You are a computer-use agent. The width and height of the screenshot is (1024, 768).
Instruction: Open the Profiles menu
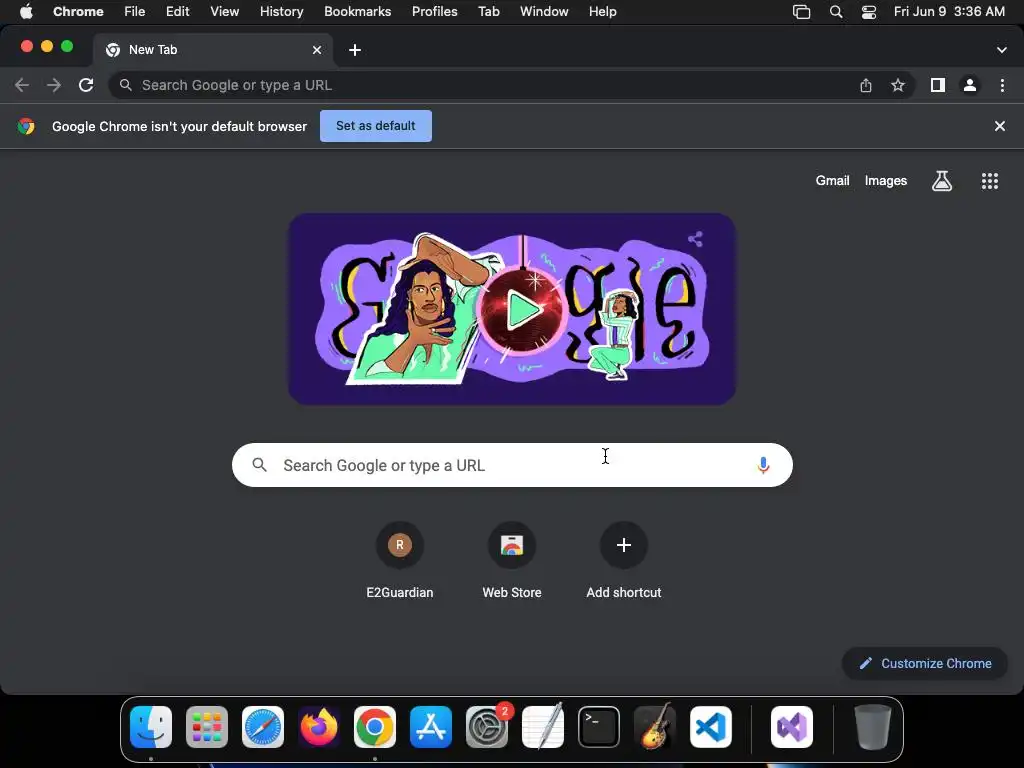[434, 12]
